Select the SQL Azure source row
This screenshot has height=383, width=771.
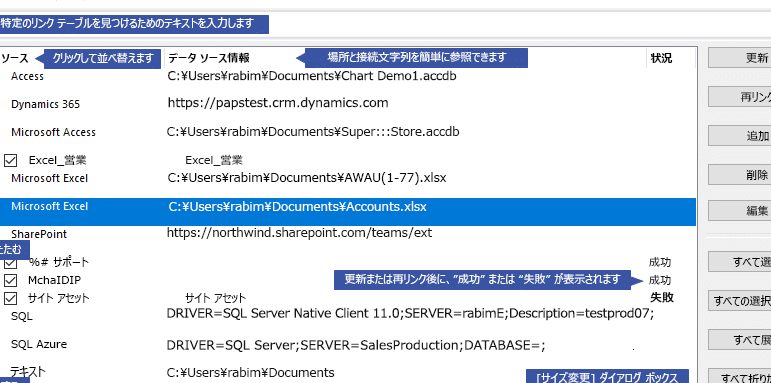tap(348, 345)
